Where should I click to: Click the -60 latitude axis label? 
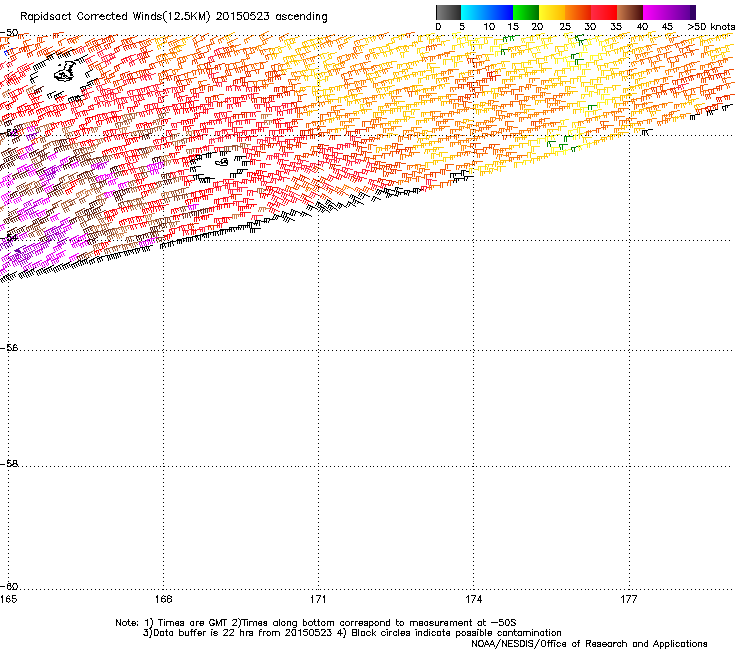(9, 587)
